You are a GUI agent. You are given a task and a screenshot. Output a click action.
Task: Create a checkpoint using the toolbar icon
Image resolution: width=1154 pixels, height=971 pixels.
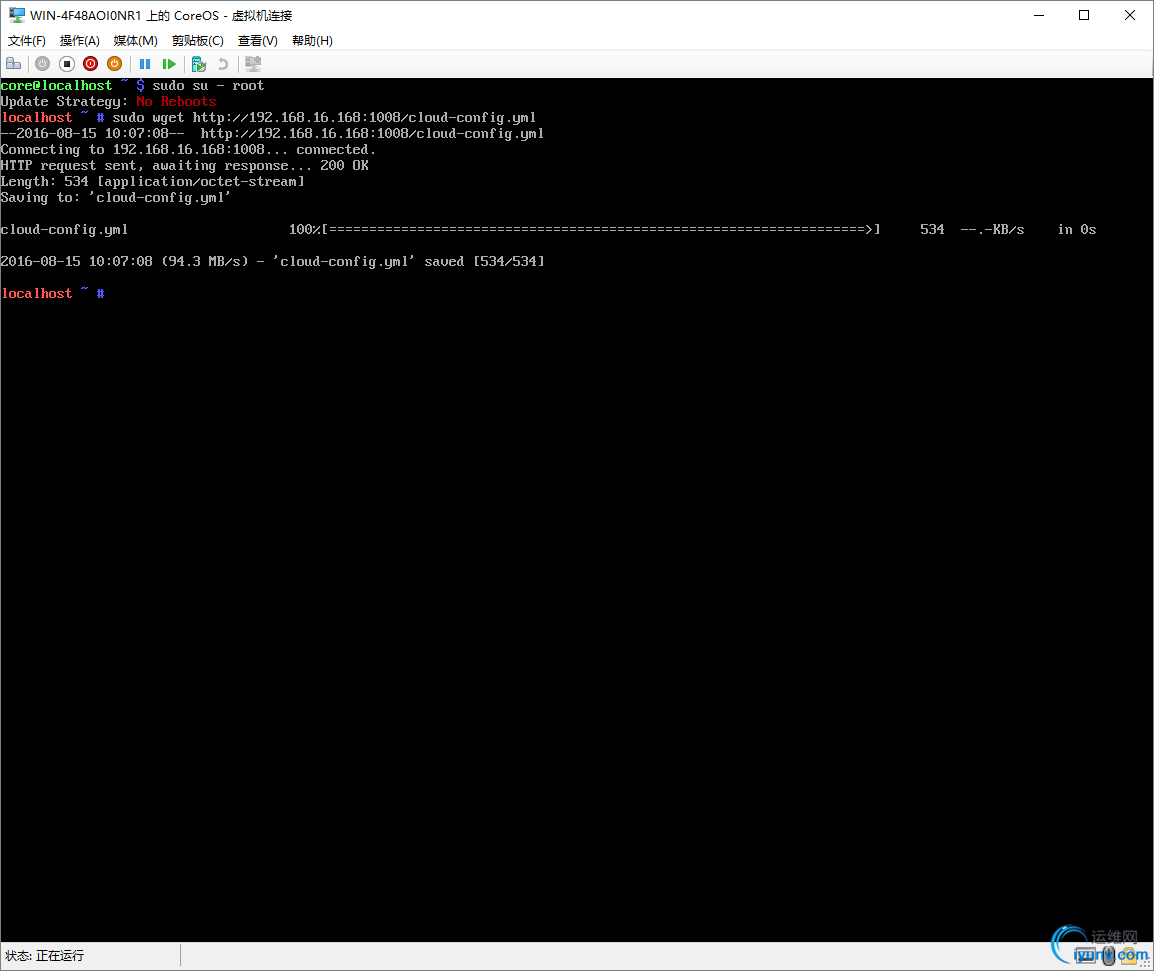[199, 64]
